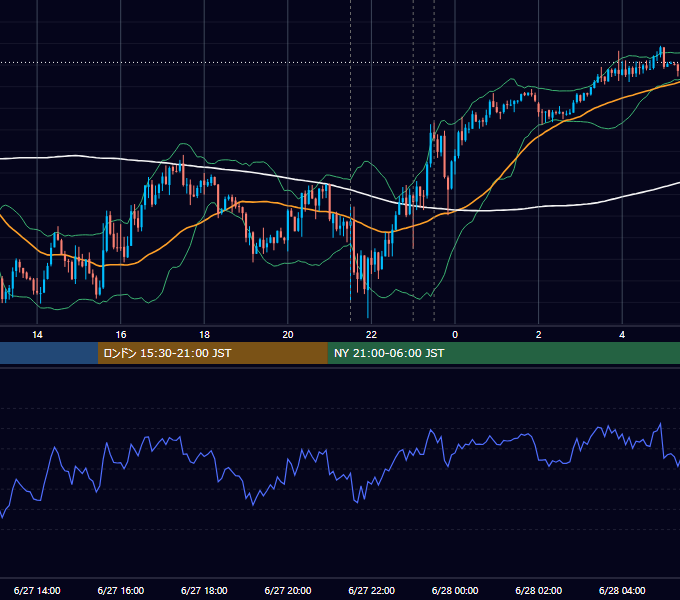Click the 16 hour axis label
Image resolution: width=680 pixels, height=600 pixels.
pos(121,335)
